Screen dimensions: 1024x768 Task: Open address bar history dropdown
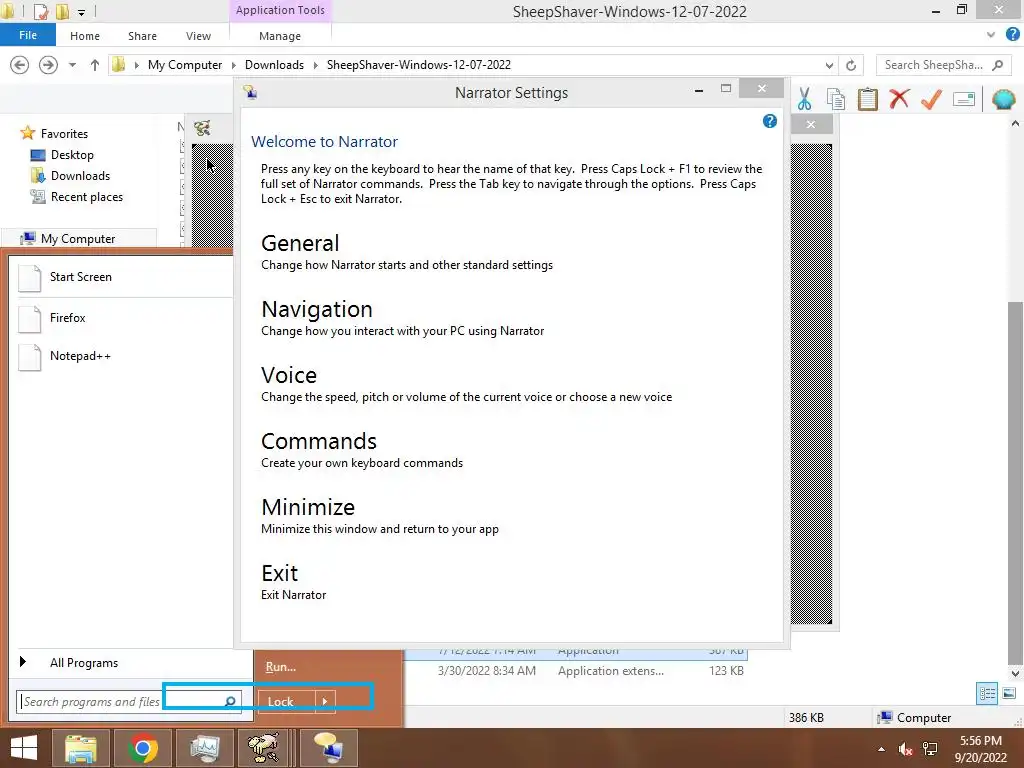[829, 65]
